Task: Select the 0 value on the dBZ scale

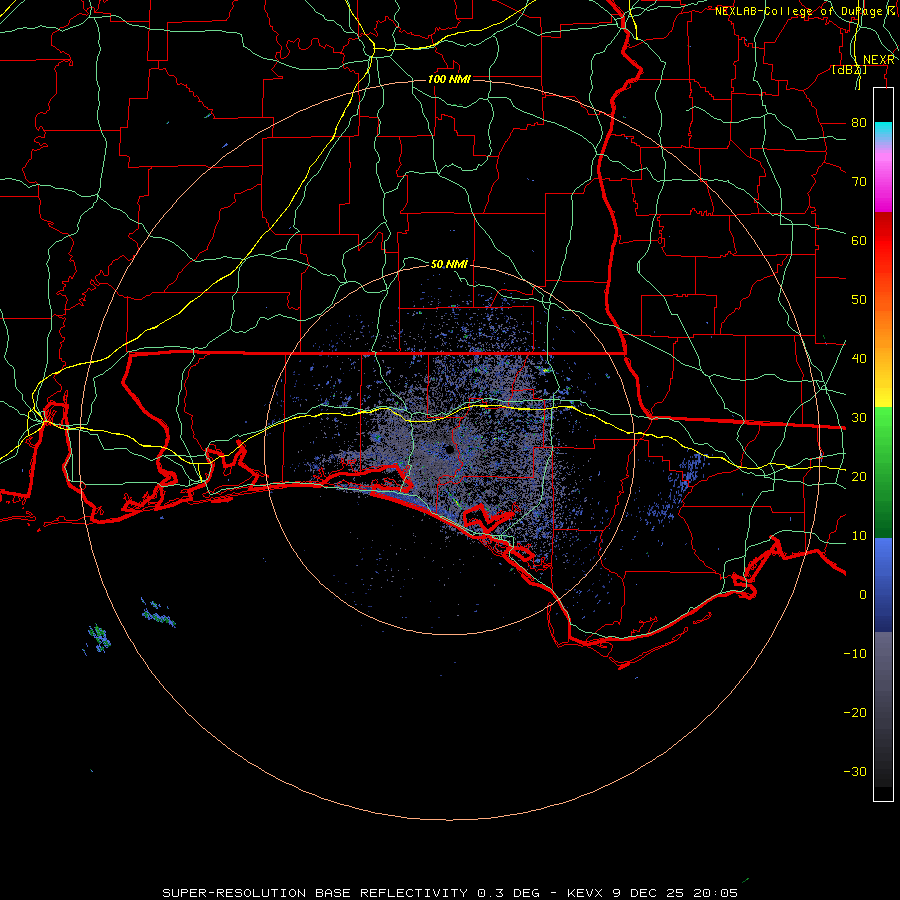Action: coord(863,595)
